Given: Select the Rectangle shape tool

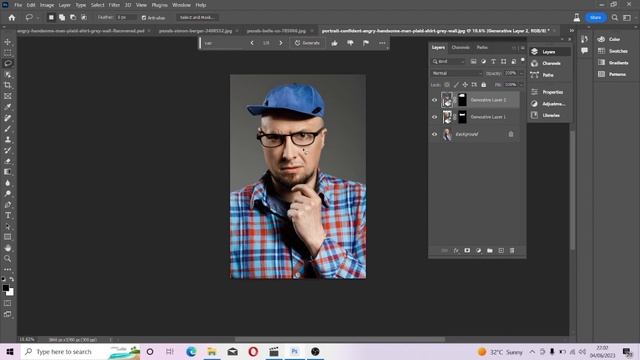Looking at the screenshot, I should click(8, 237).
